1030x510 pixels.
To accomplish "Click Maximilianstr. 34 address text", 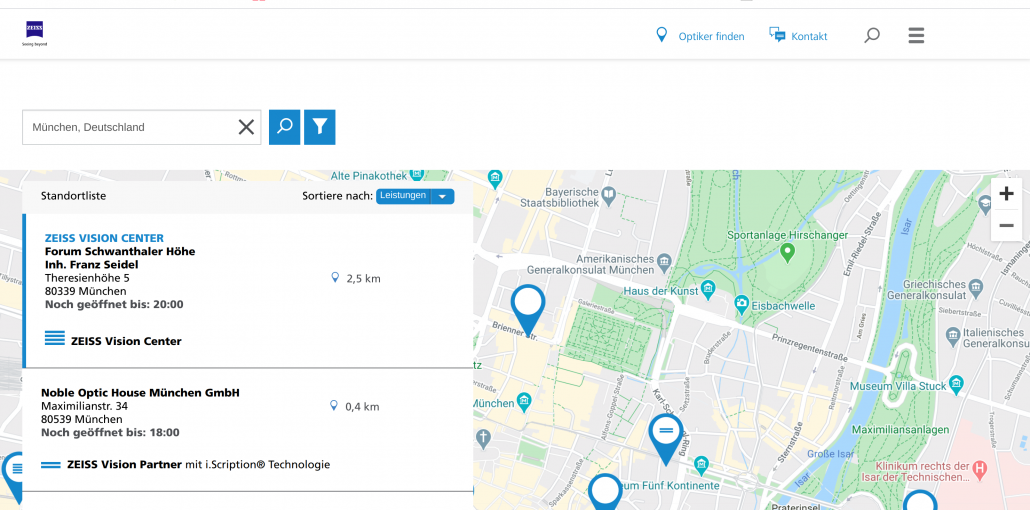I will [x=85, y=406].
